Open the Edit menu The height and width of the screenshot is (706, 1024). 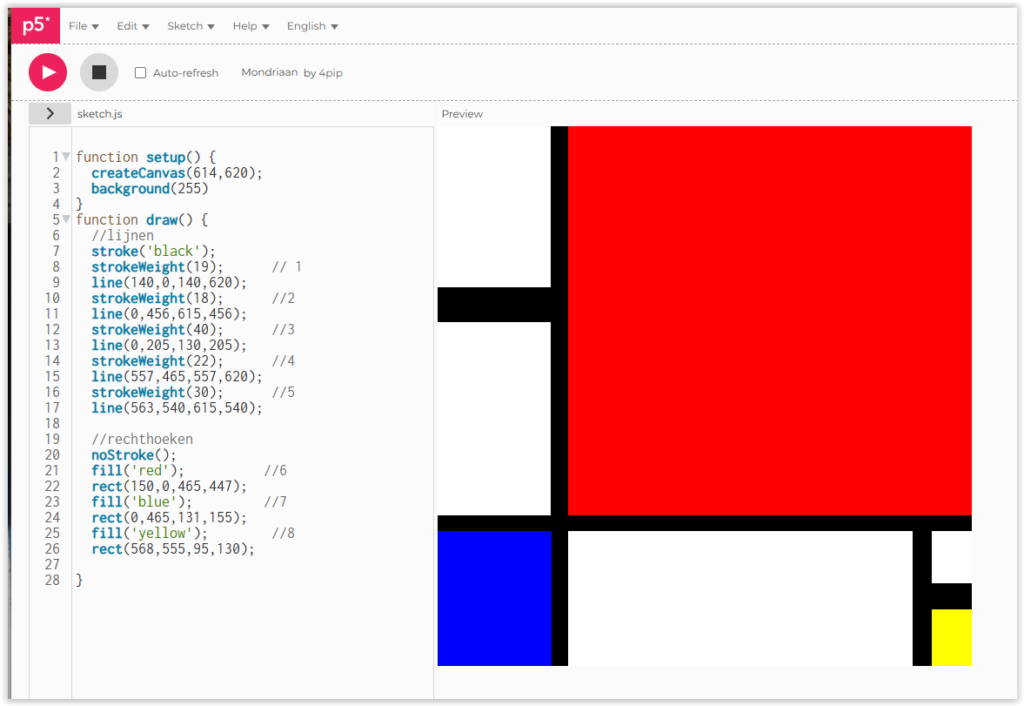click(x=133, y=26)
